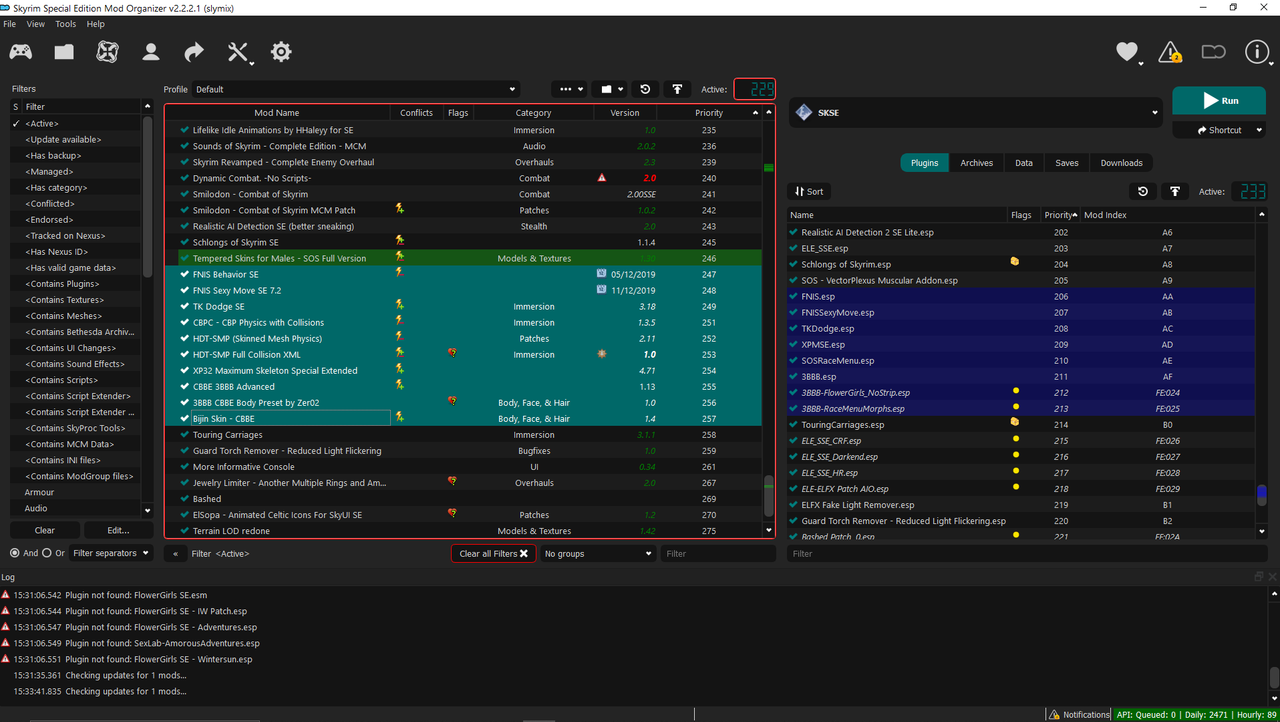Click the Help info circle icon

[x=1257, y=52]
